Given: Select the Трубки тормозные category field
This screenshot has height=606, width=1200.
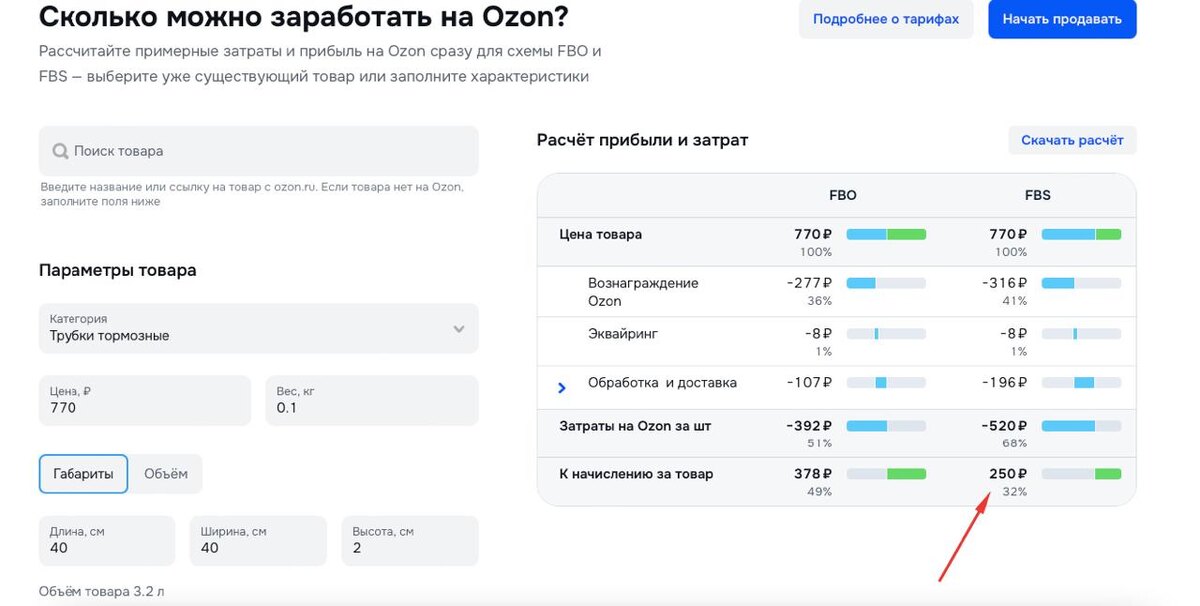Looking at the screenshot, I should click(240, 328).
